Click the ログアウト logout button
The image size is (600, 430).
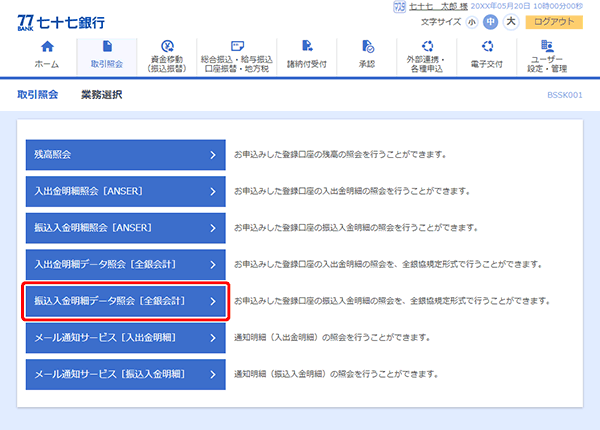[554, 22]
